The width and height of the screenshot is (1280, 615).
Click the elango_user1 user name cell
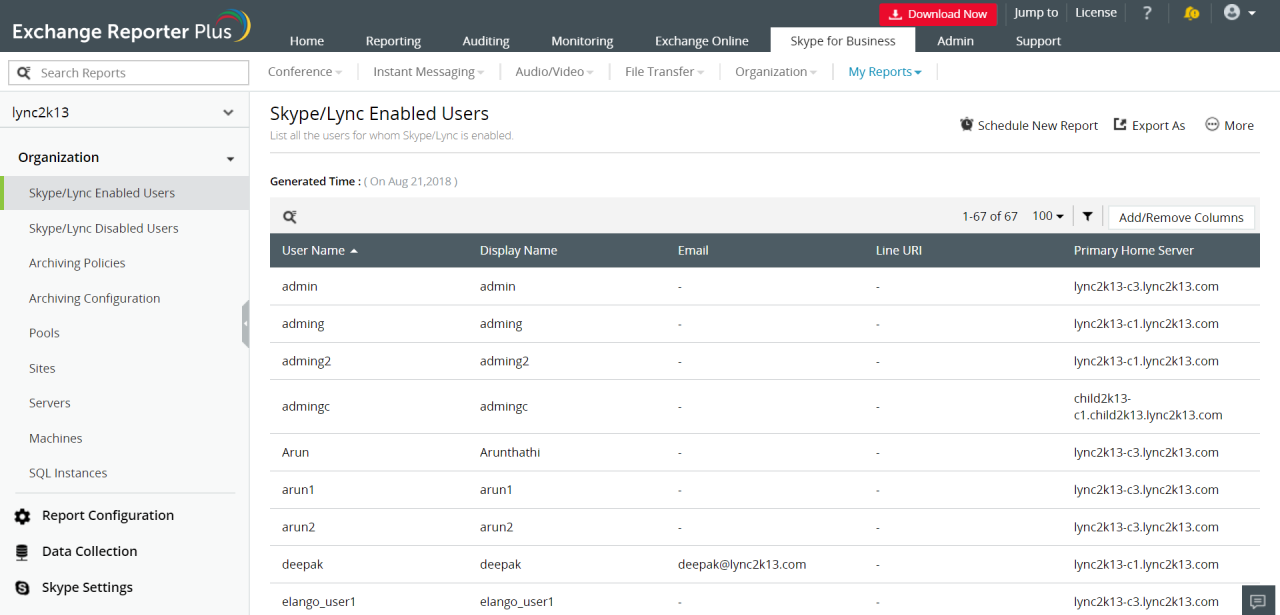(x=319, y=602)
